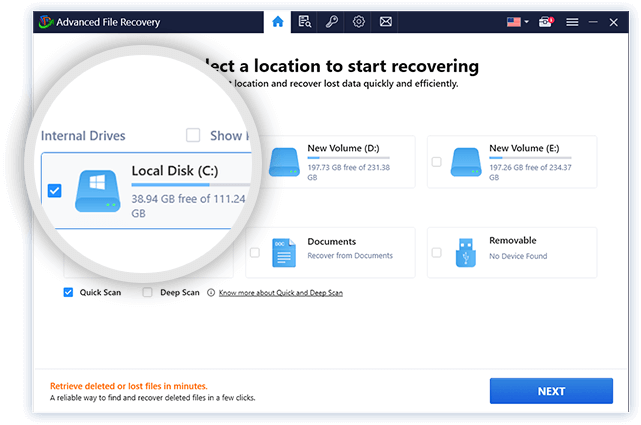
Task: Click the 197.26 GB free of 234.37 text
Action: coord(531,168)
